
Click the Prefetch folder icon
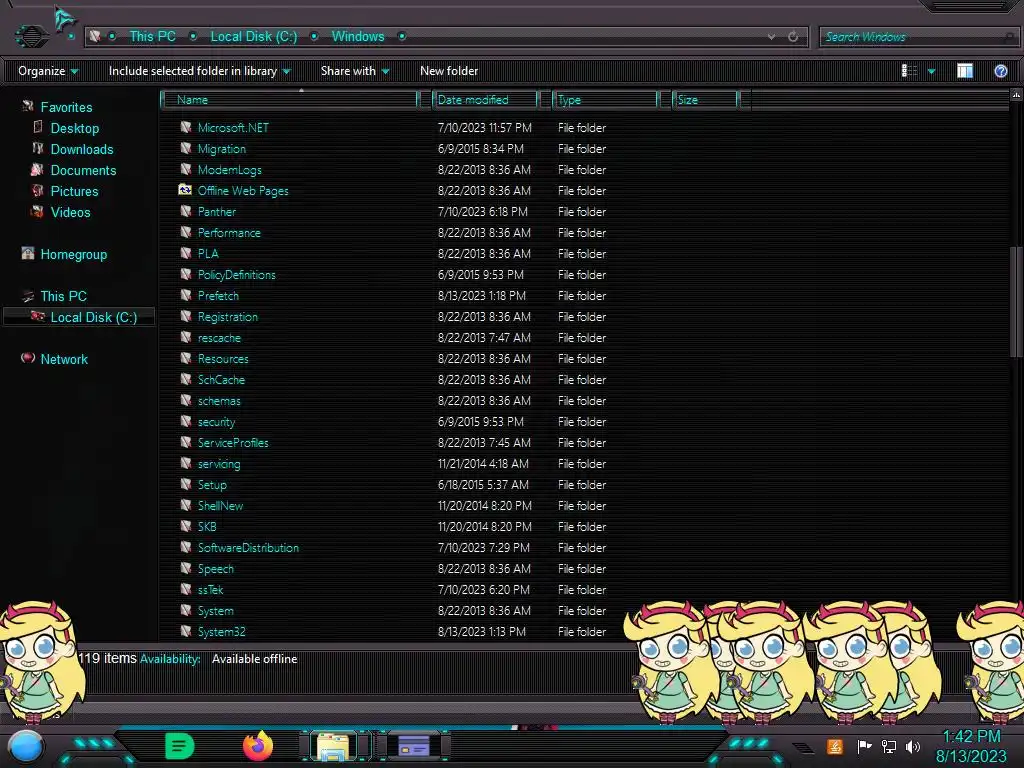[185, 295]
